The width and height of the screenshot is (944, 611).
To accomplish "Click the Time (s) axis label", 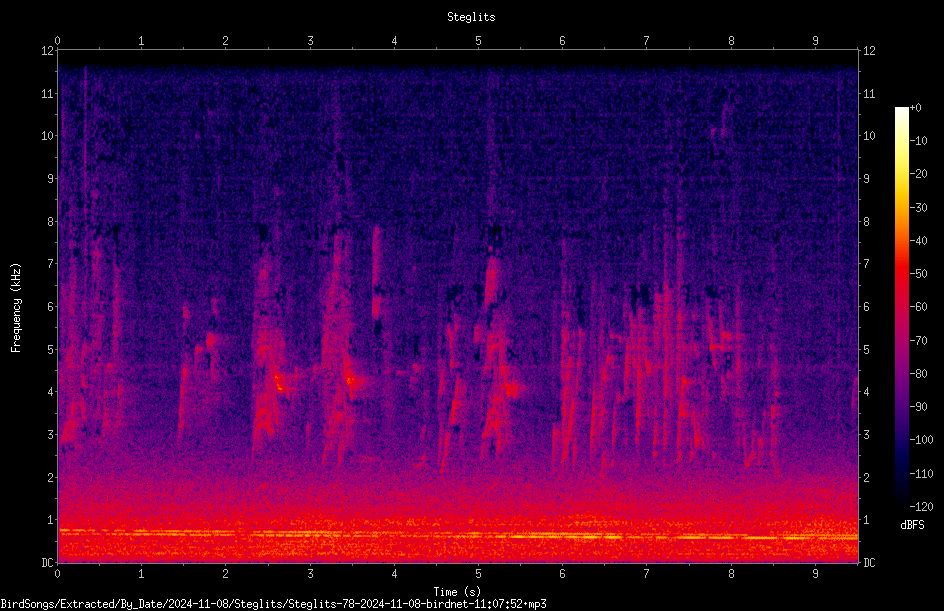I will pos(457,592).
